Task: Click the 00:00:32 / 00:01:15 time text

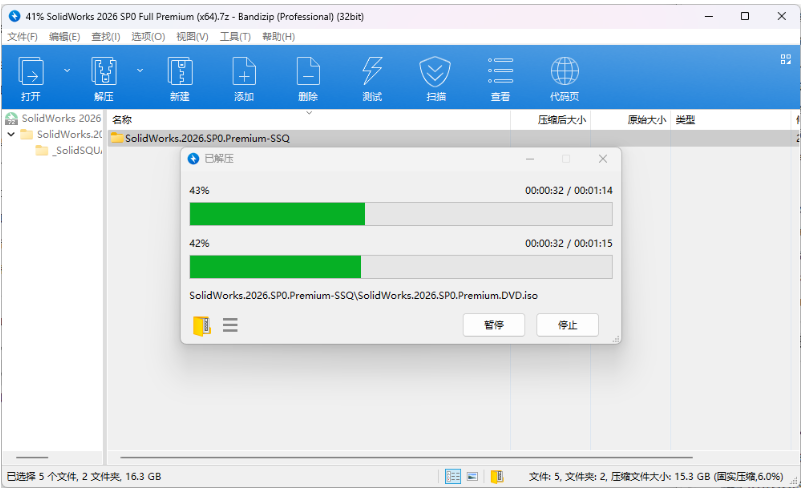Action: (x=569, y=243)
